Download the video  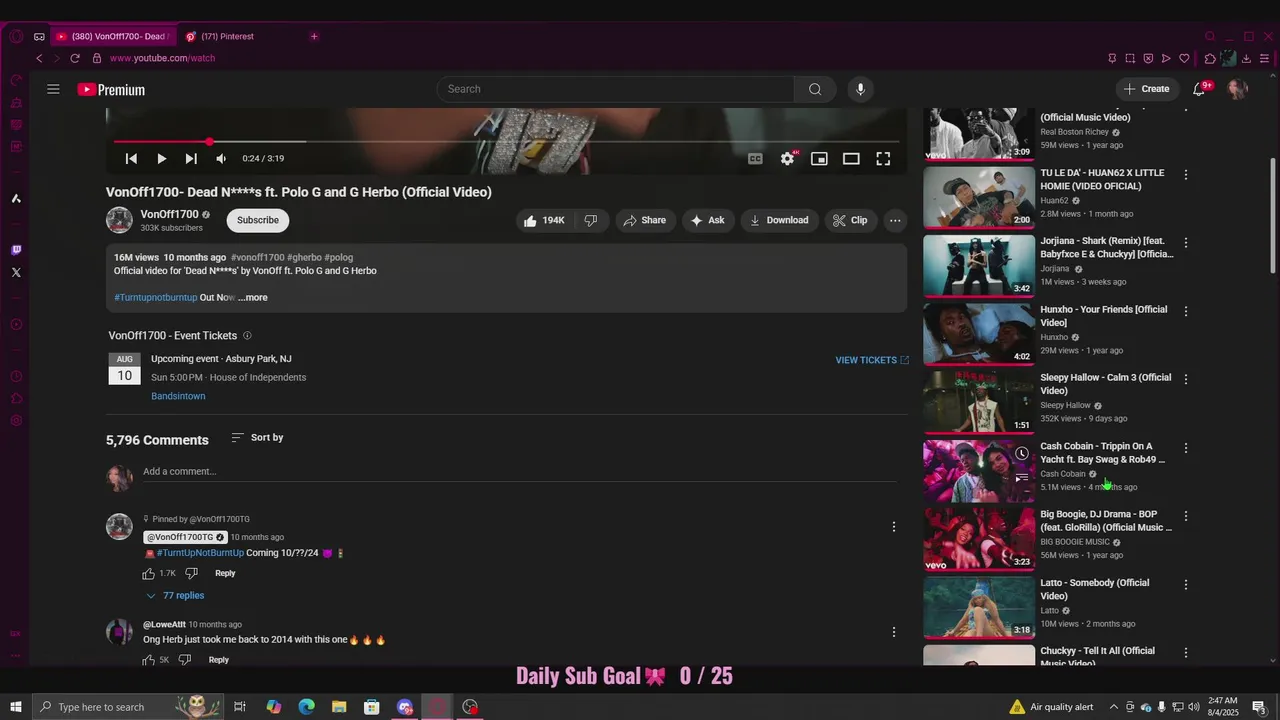coord(779,221)
